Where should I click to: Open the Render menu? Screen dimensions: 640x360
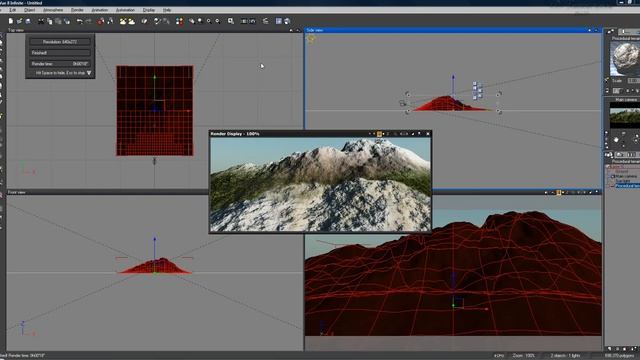(x=77, y=10)
